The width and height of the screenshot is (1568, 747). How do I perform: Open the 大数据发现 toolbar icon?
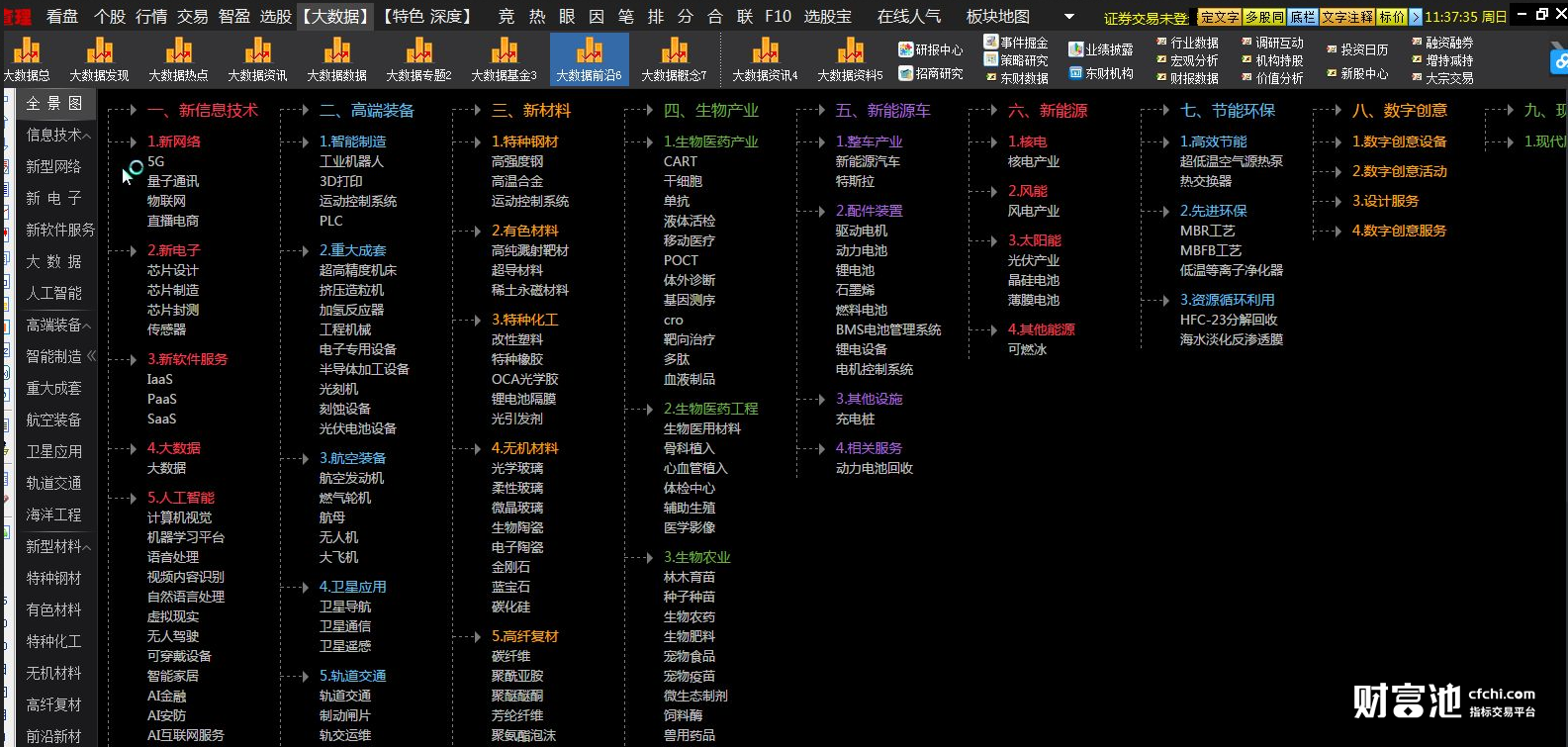pos(99,59)
